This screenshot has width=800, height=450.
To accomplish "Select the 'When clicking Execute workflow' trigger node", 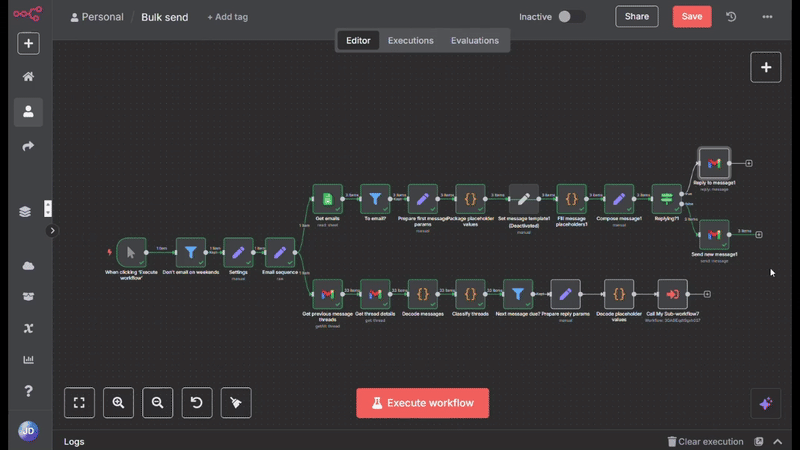I will click(131, 252).
